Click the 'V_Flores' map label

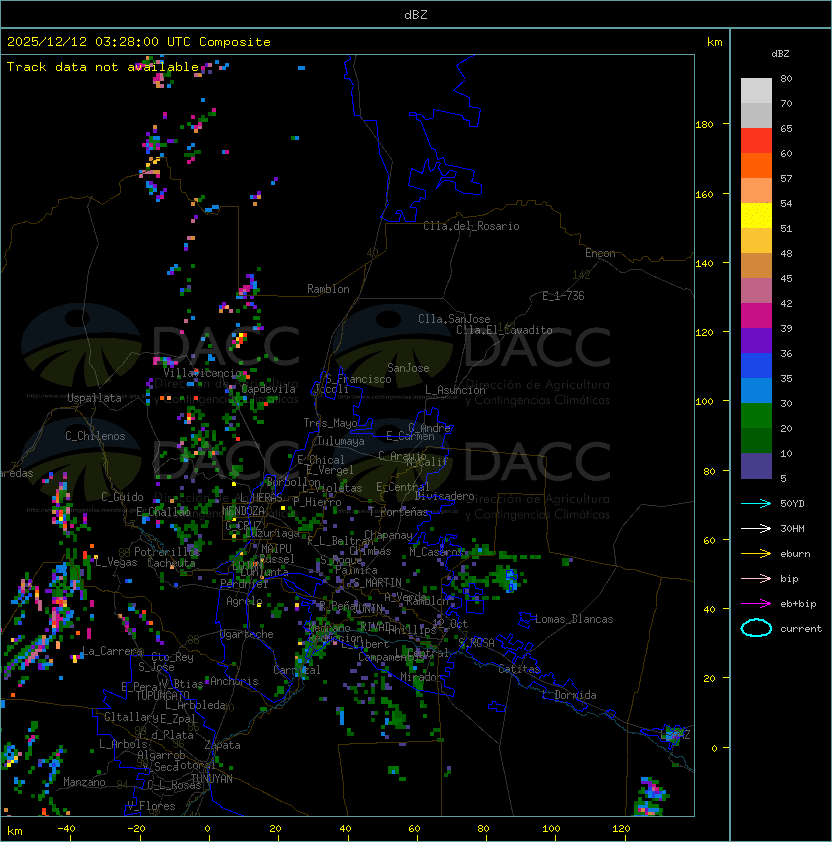click(151, 806)
